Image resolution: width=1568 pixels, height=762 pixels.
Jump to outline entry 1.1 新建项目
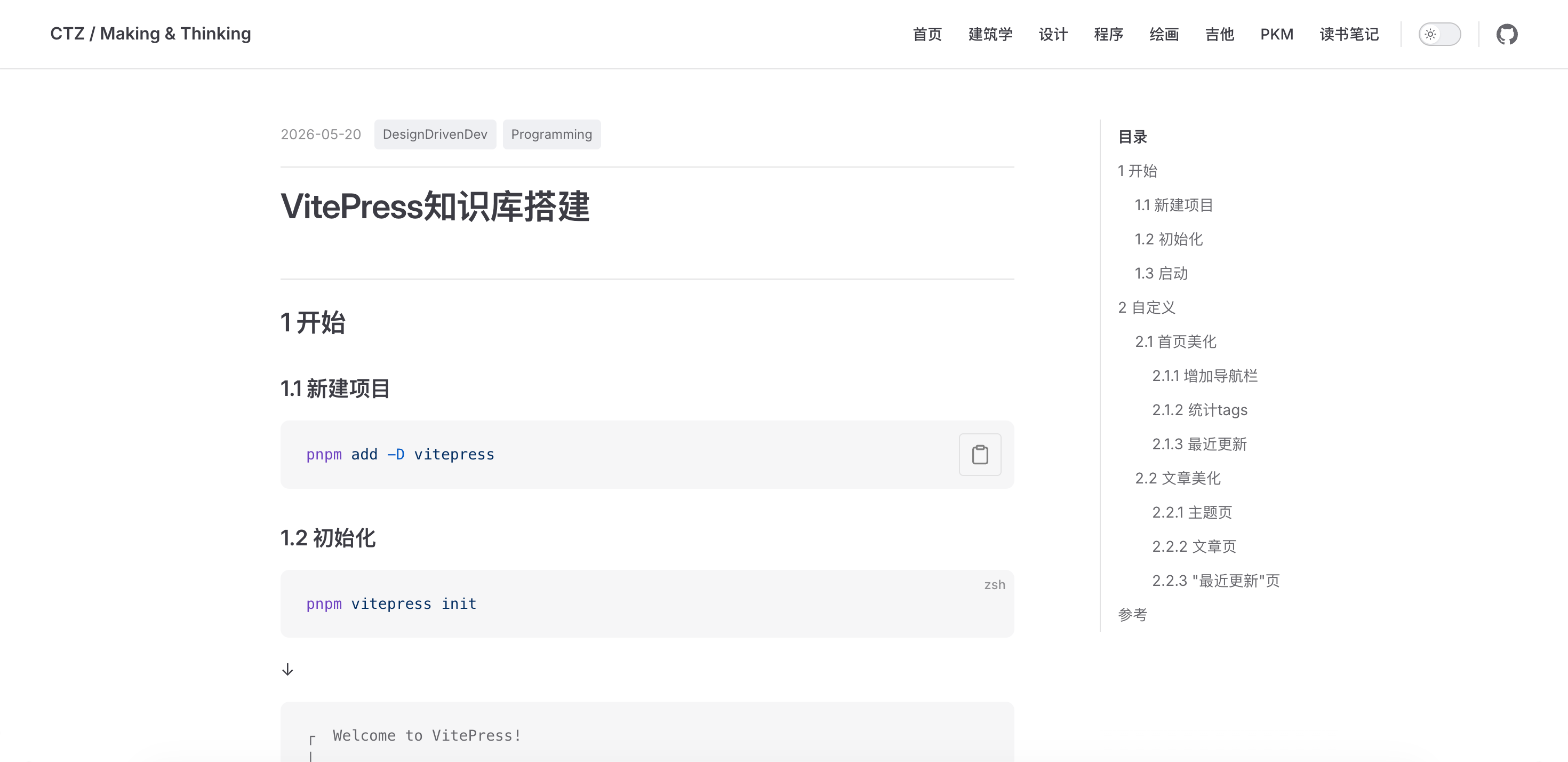tap(1173, 205)
